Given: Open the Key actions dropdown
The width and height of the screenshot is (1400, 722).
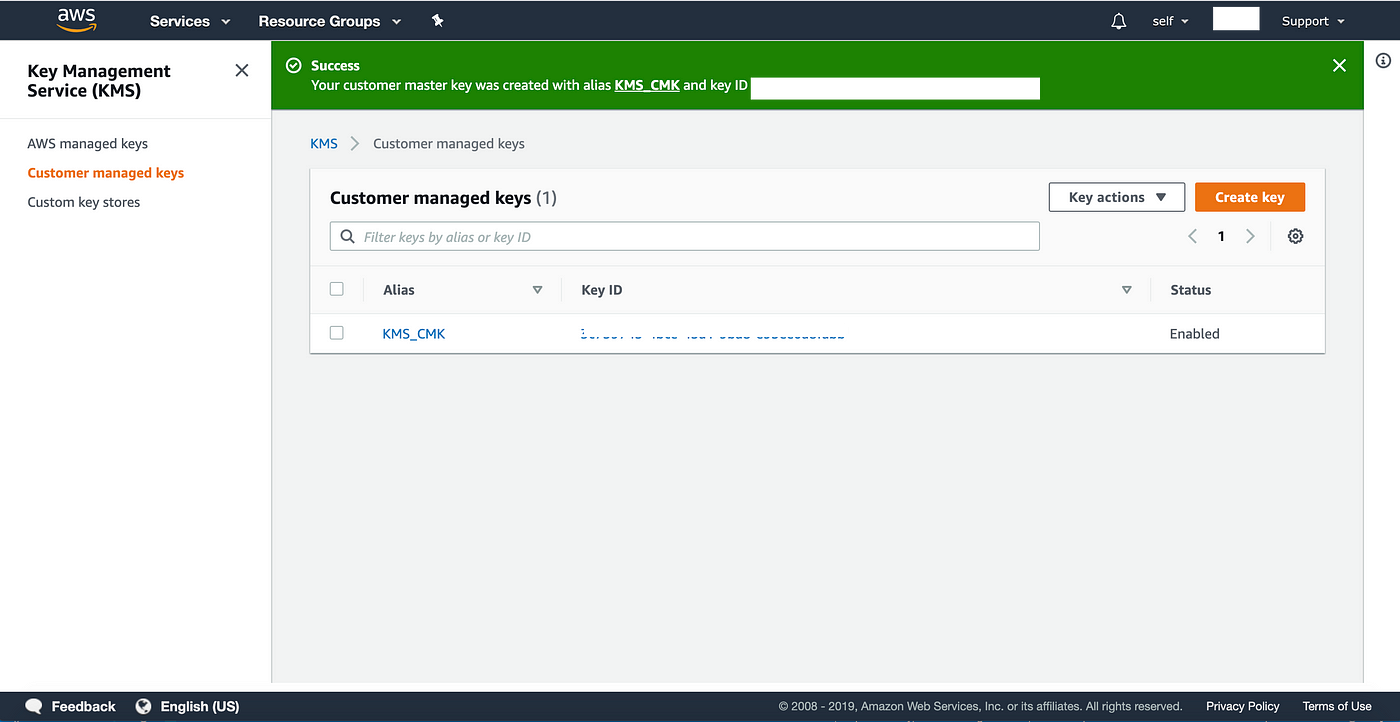Looking at the screenshot, I should click(1117, 197).
